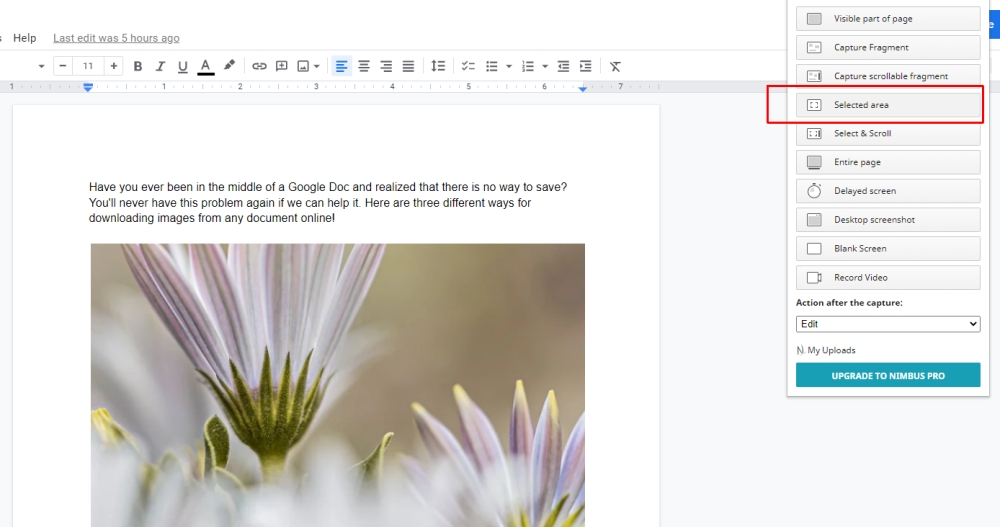Image resolution: width=1000 pixels, height=527 pixels.
Task: Choose the Selected area capture option
Action: point(888,105)
